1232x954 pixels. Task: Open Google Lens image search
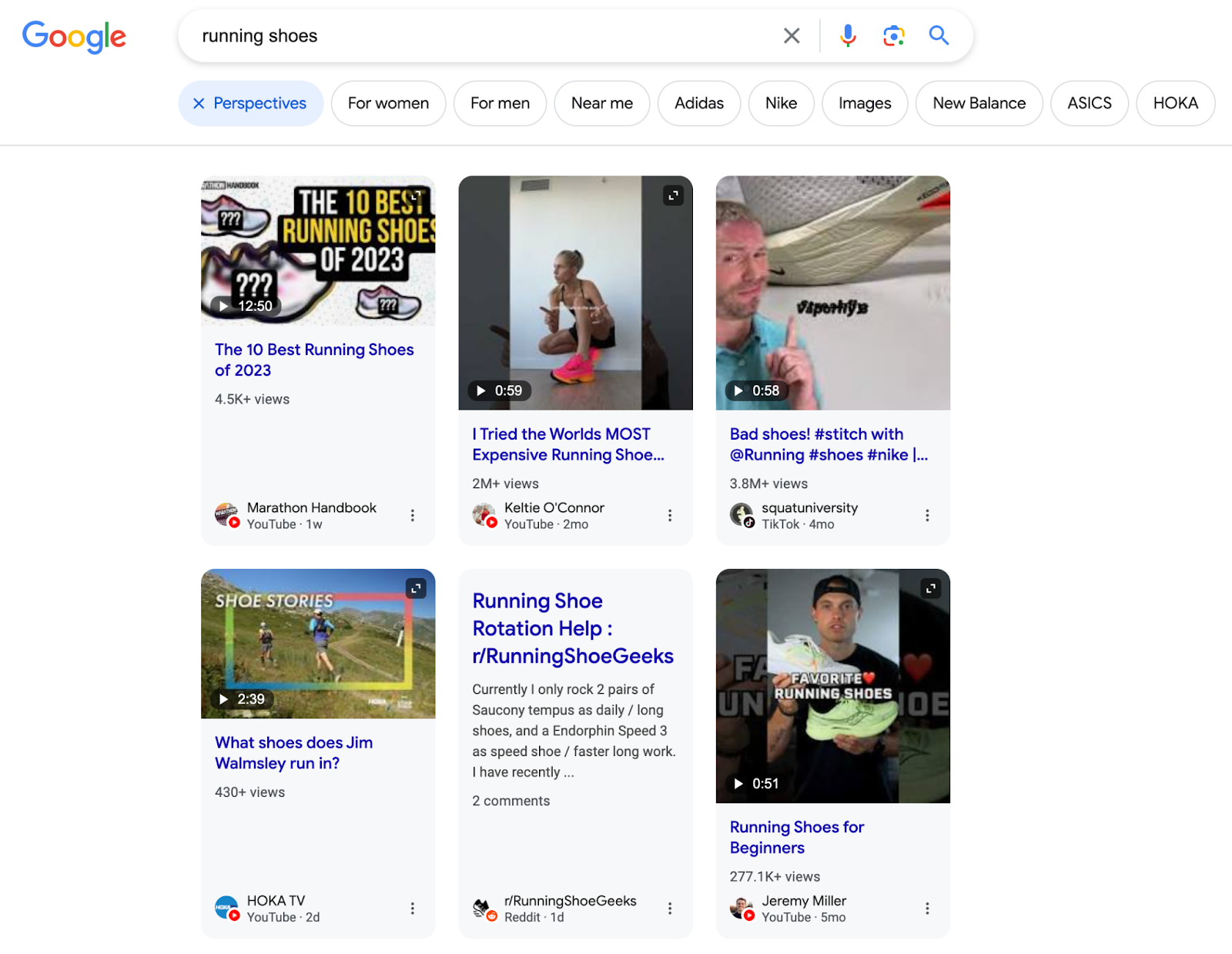(x=893, y=35)
